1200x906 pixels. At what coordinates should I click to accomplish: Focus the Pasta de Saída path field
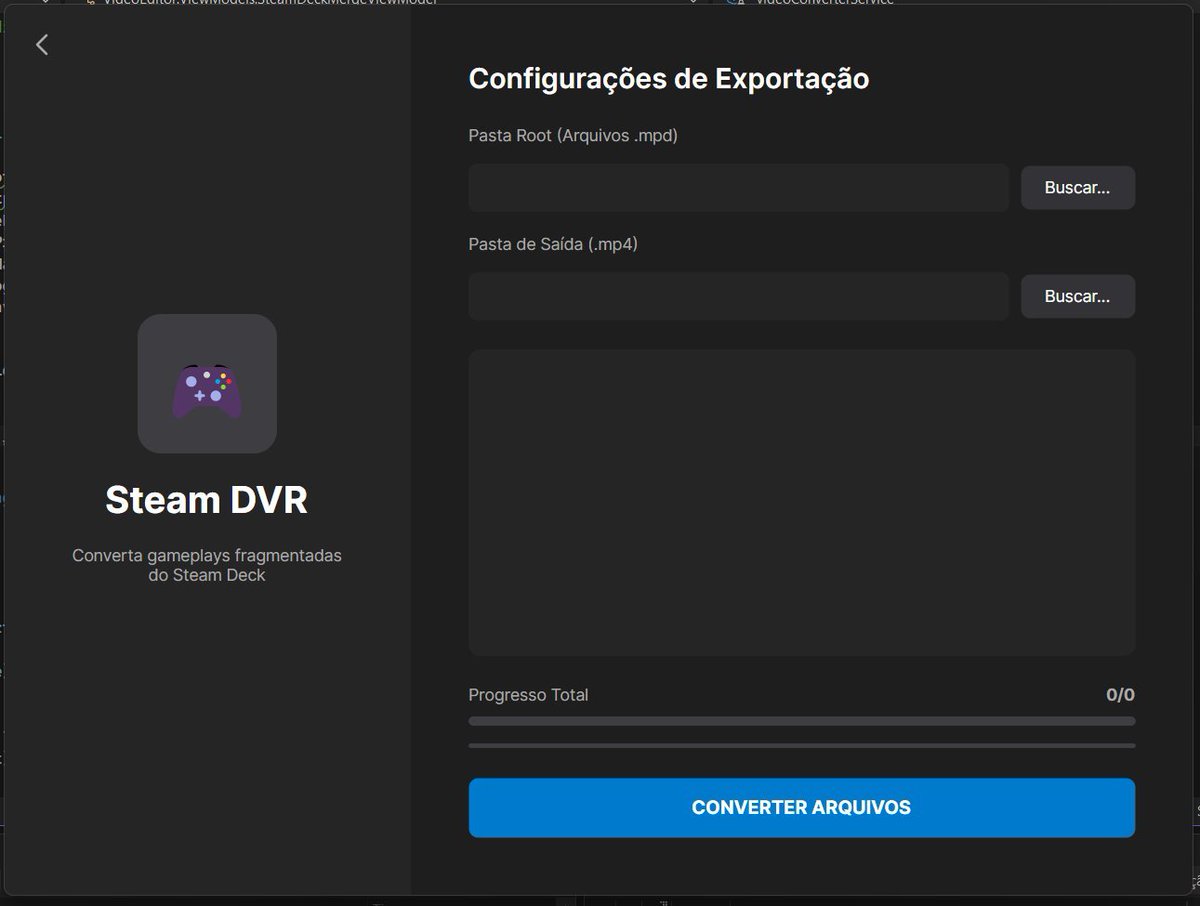pyautogui.click(x=739, y=297)
